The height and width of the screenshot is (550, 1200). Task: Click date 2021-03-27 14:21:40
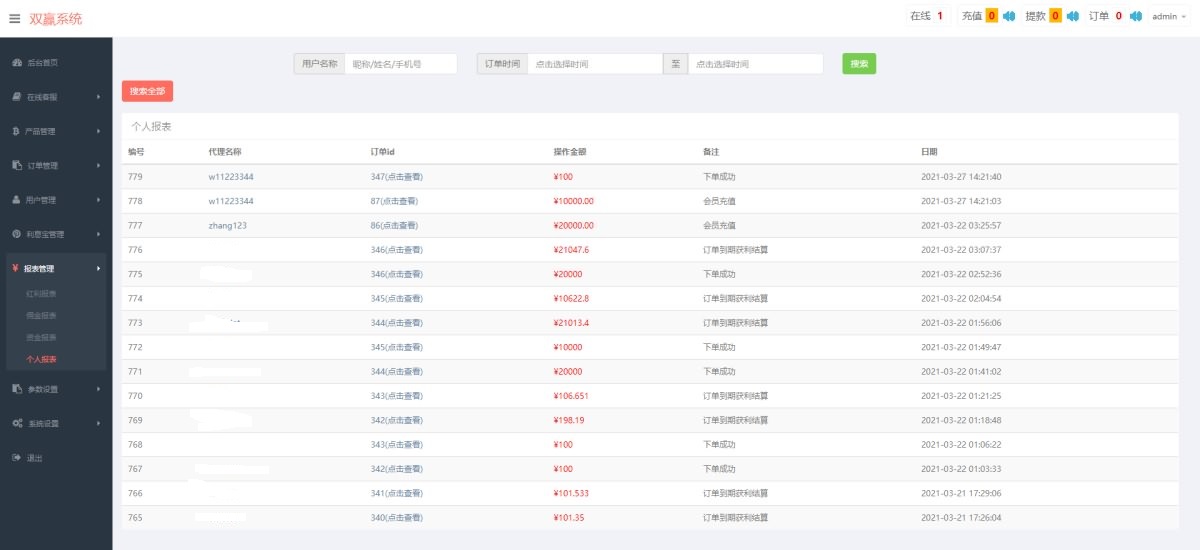961,176
